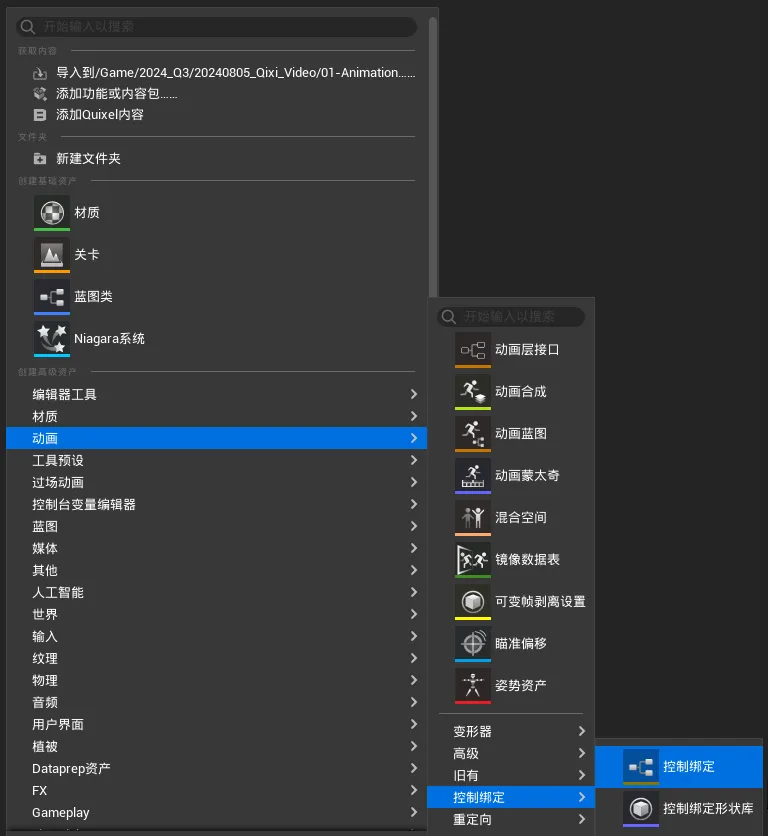Screen dimensions: 768x836
Task: Click 新建文件夹 to create a folder
Action: point(88,158)
